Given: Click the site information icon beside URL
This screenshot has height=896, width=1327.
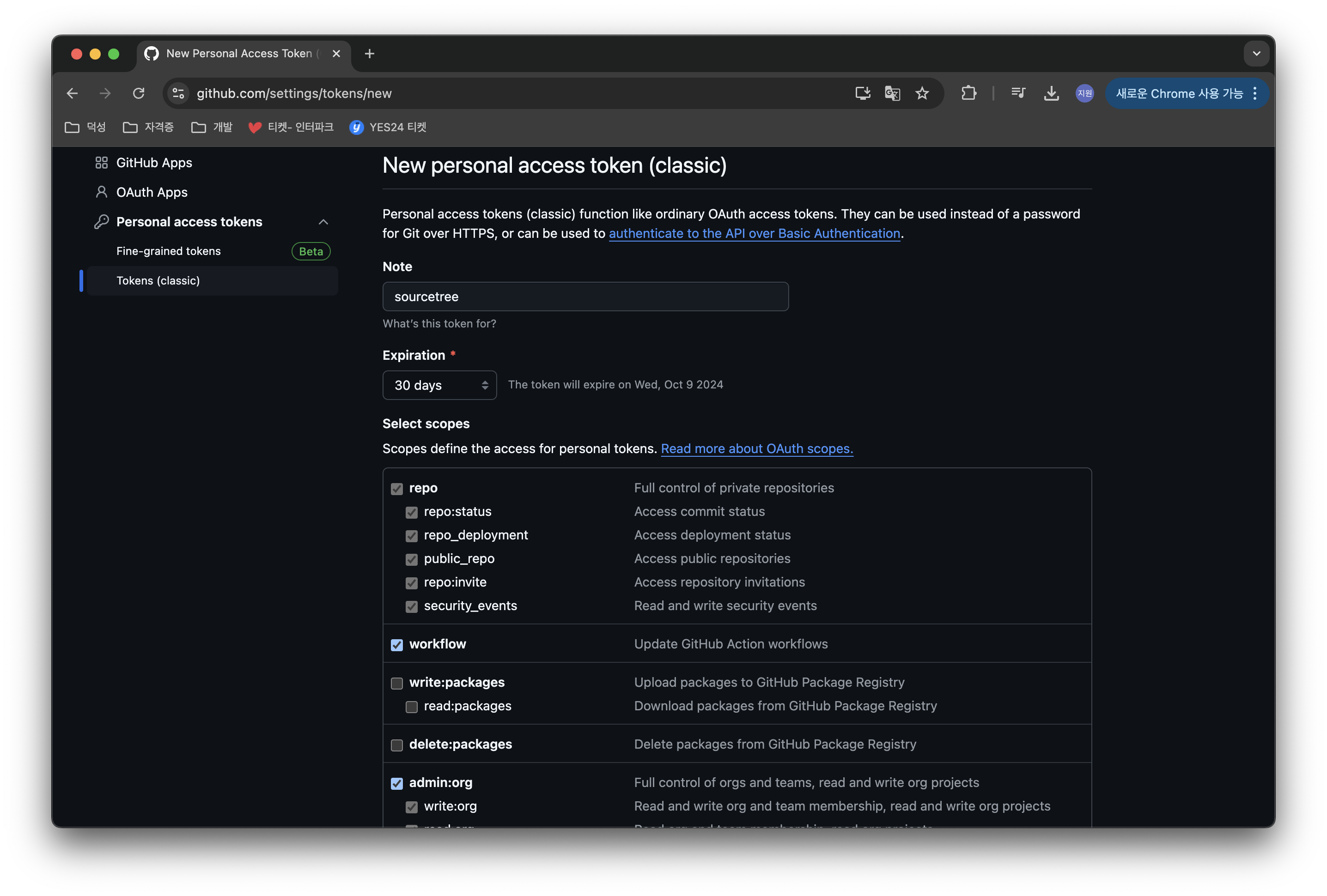Looking at the screenshot, I should click(x=179, y=93).
